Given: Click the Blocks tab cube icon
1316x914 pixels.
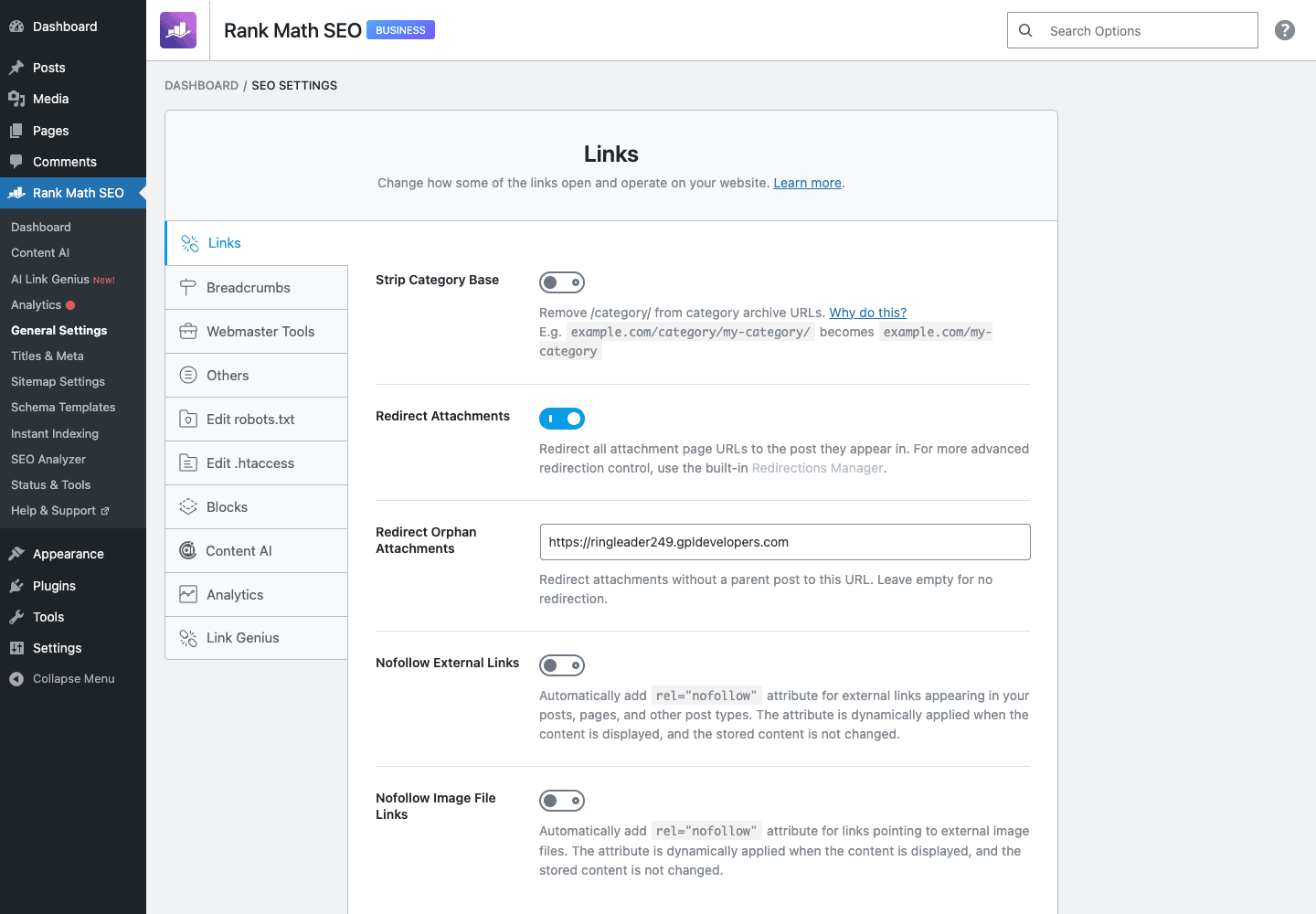Looking at the screenshot, I should [x=188, y=506].
